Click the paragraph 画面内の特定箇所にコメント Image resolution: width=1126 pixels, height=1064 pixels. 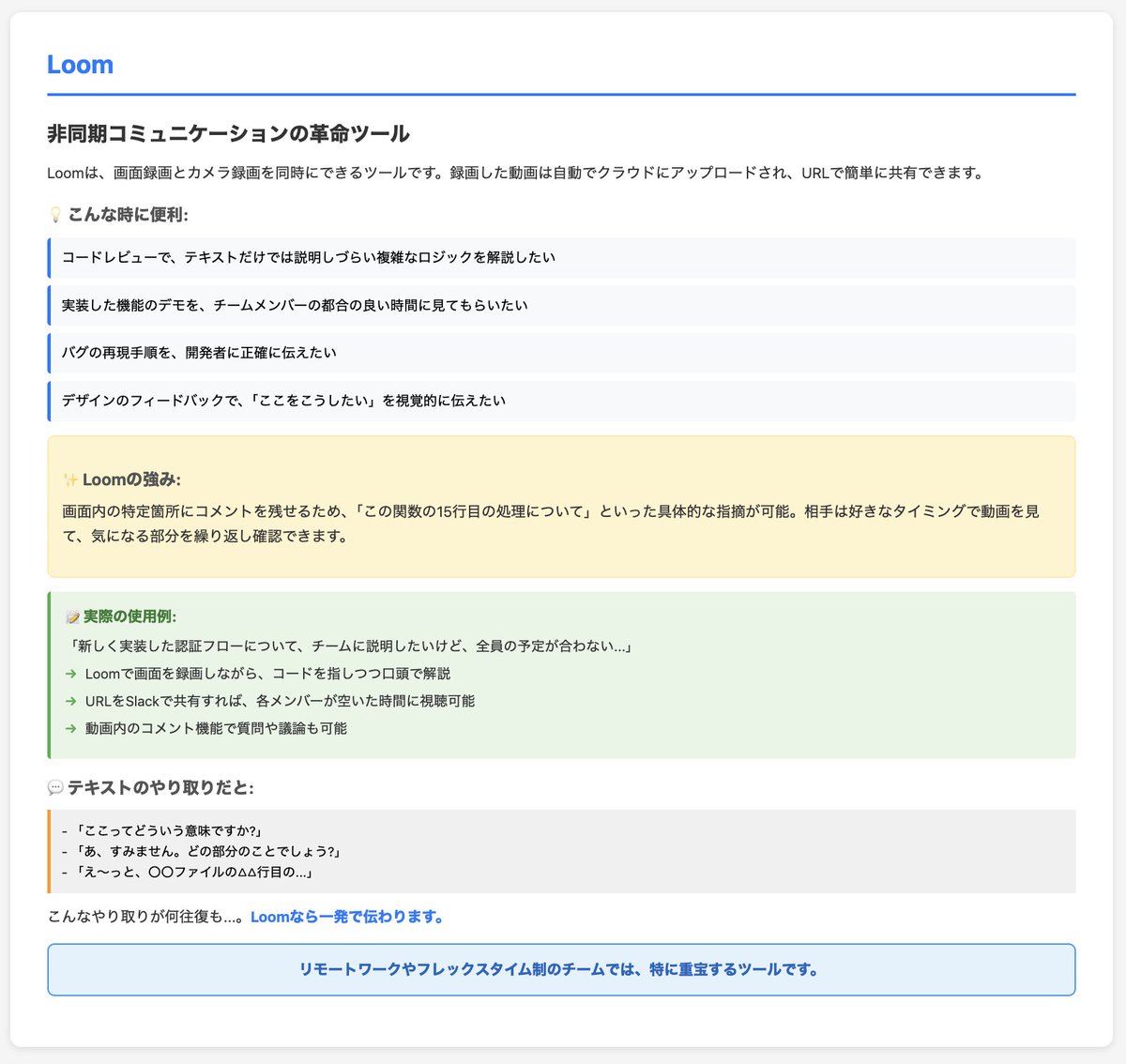[551, 524]
